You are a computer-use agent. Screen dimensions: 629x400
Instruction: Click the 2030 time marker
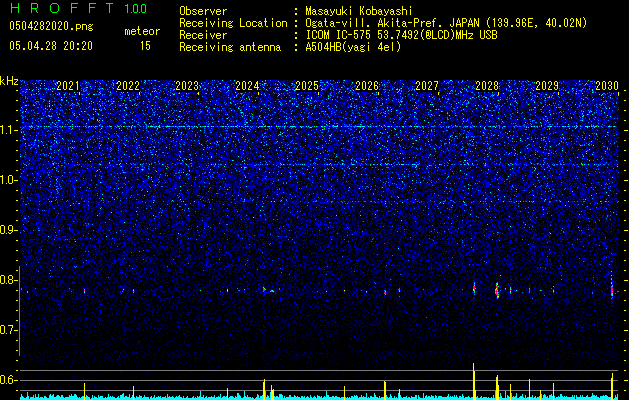pos(607,86)
